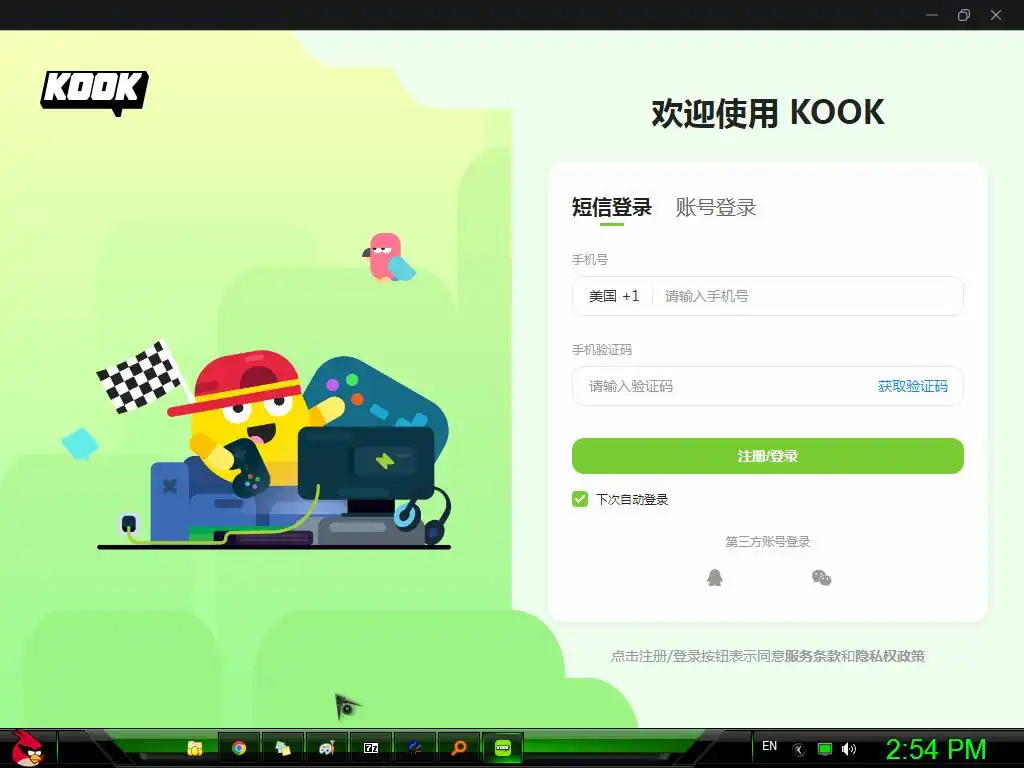Screen dimensions: 1024x768
Task: Open the 7z taskbar icon
Action: coord(371,748)
